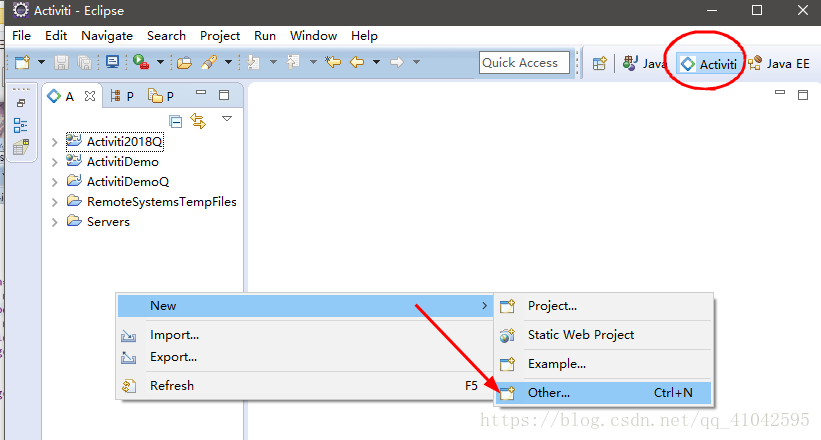Open the Help menu
821x440 pixels.
(x=364, y=36)
